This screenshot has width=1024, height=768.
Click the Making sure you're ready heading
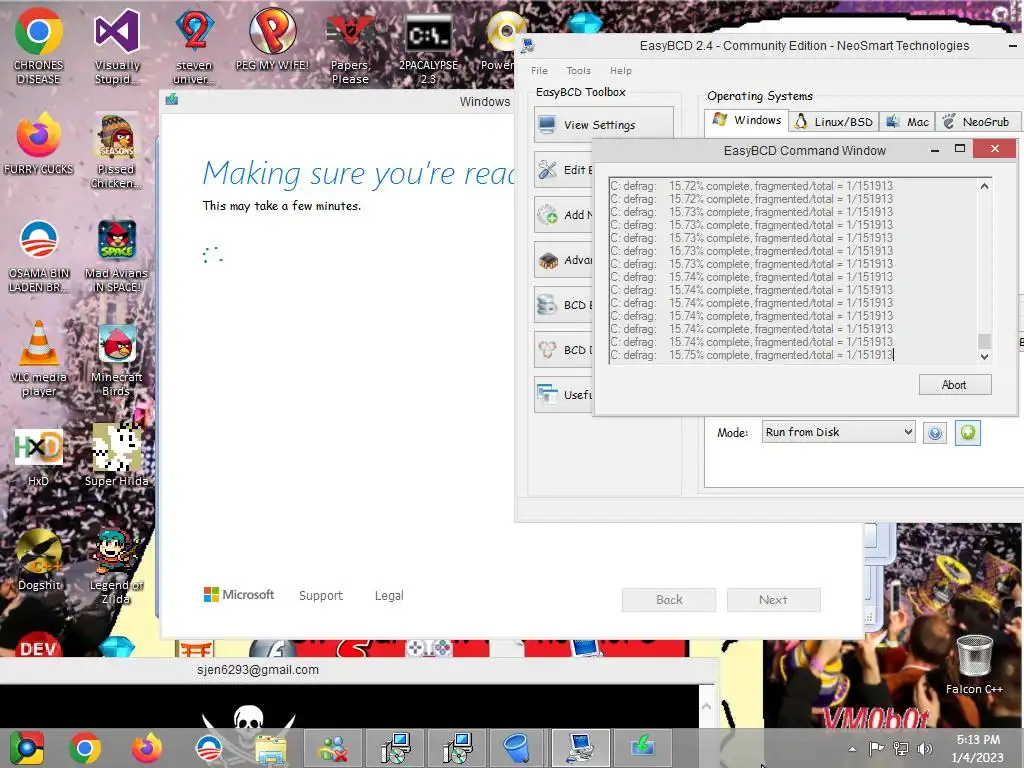(x=358, y=174)
